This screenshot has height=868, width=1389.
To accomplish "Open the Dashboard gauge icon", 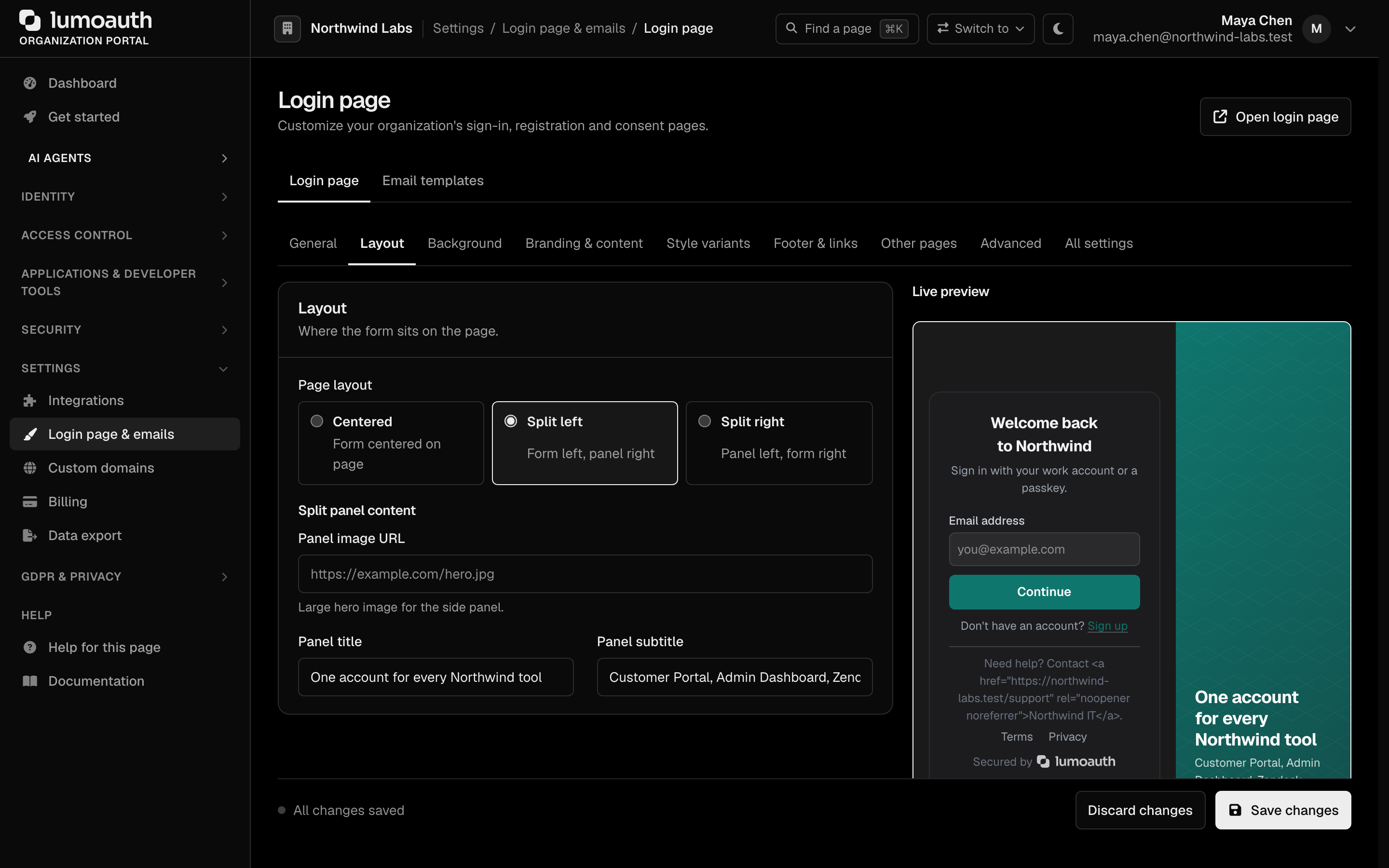I will pos(30,83).
